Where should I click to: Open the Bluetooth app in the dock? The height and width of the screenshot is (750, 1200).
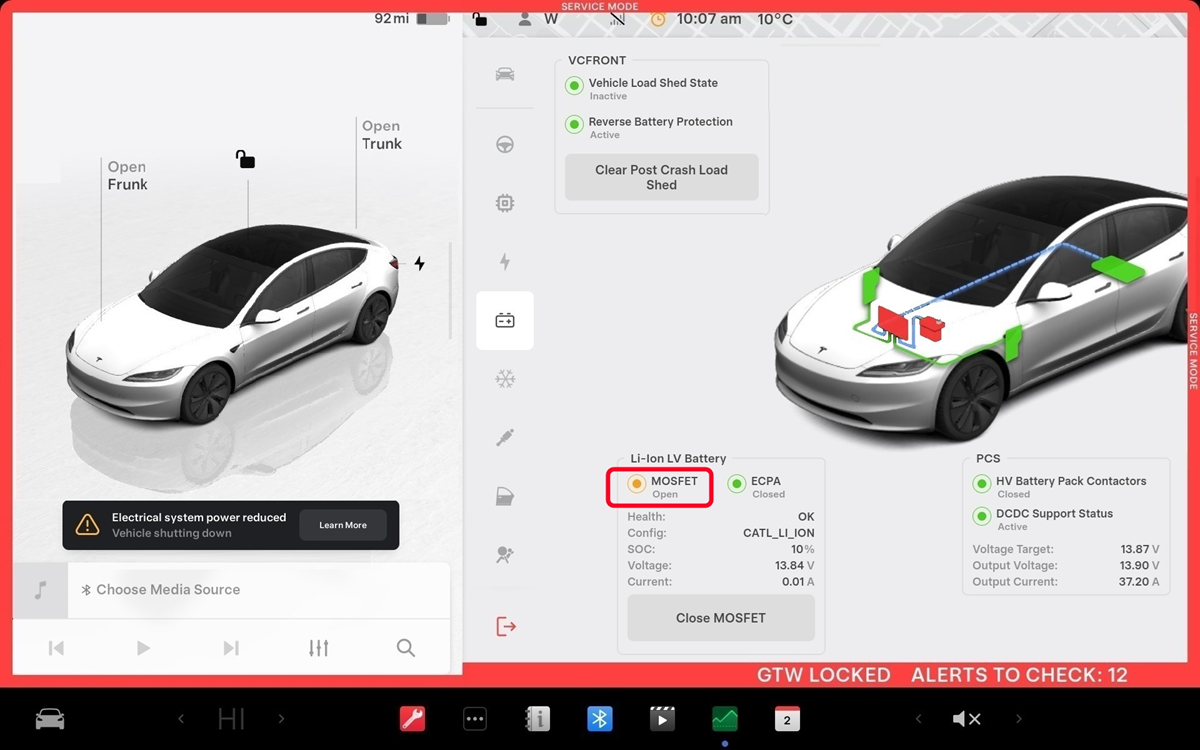(x=599, y=719)
